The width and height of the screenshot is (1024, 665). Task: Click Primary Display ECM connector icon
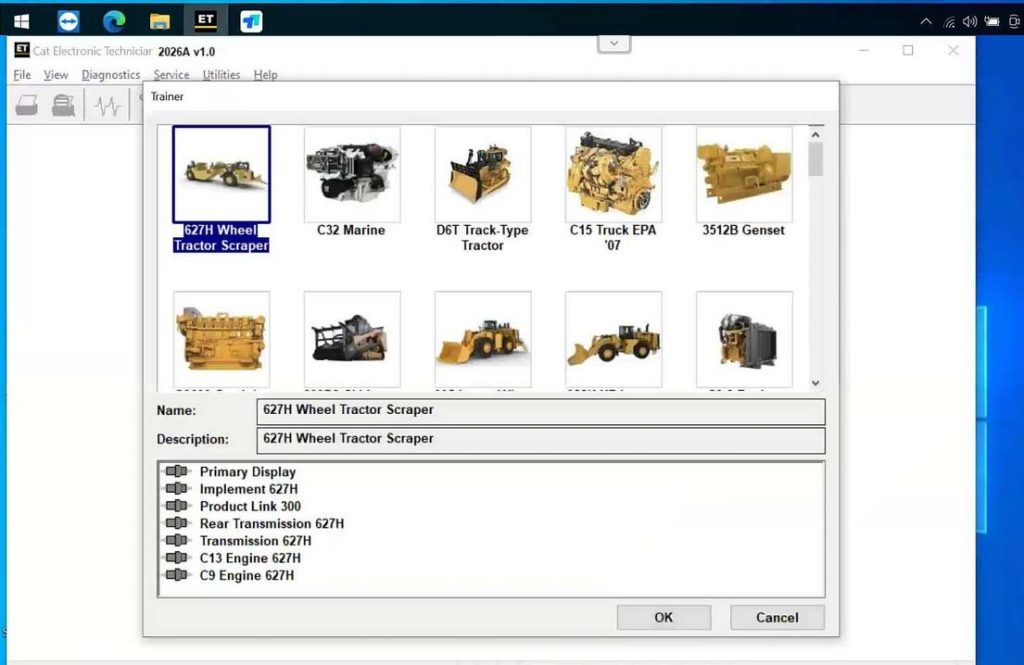tap(177, 471)
